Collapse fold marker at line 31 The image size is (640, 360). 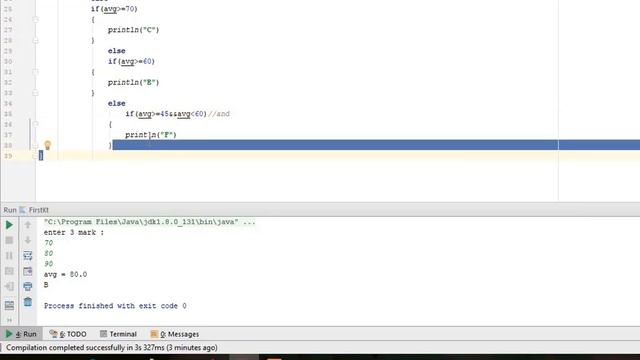point(36,72)
